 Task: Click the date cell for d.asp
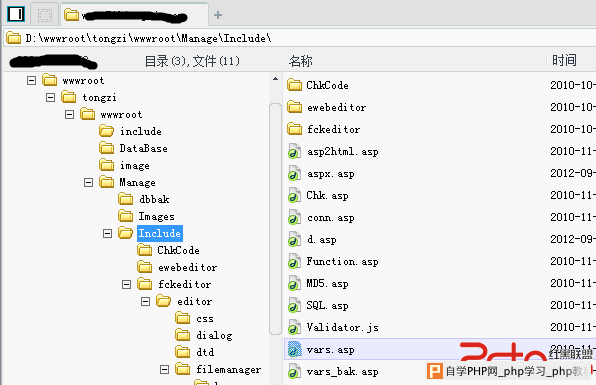click(x=572, y=239)
